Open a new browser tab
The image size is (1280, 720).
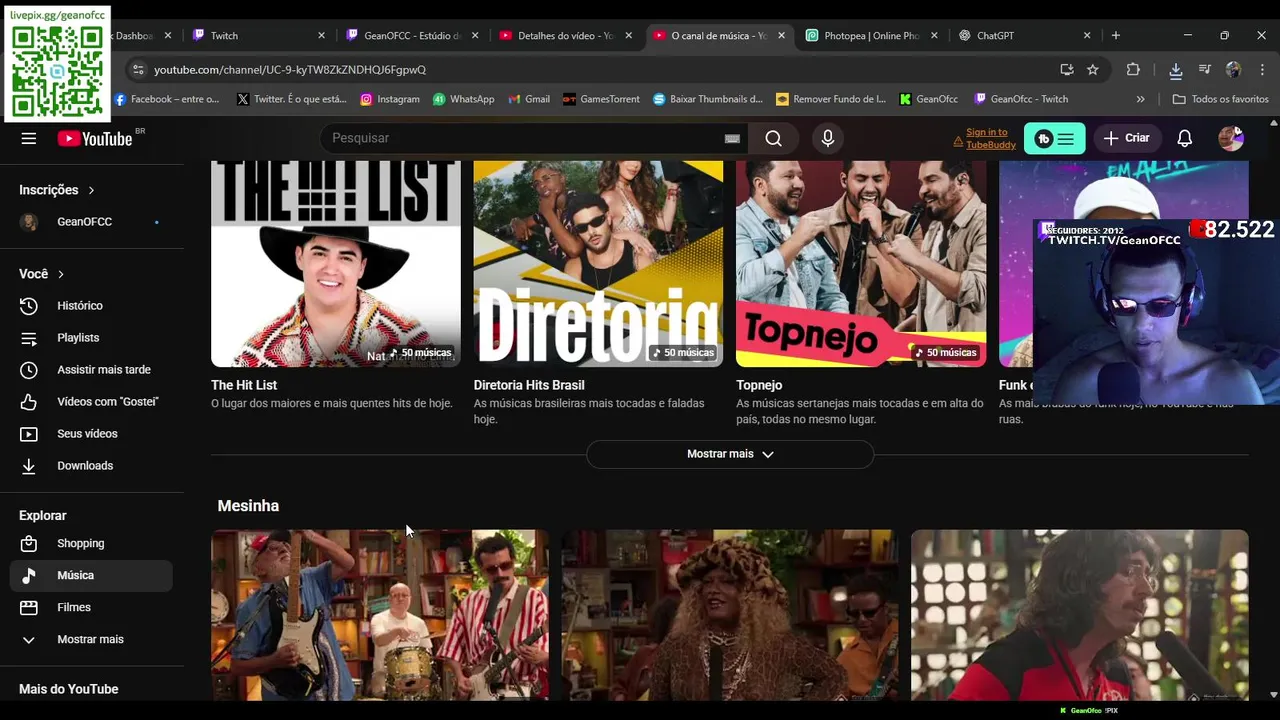click(x=1116, y=35)
